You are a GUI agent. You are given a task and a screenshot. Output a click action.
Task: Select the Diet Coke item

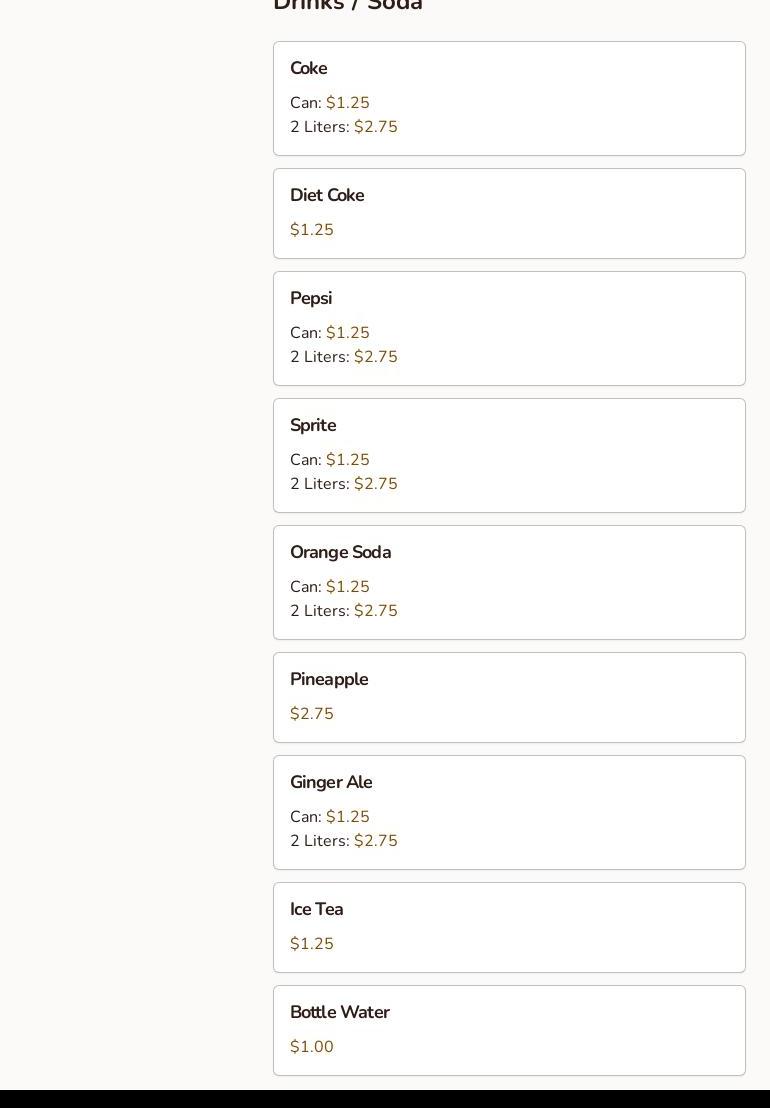click(509, 213)
